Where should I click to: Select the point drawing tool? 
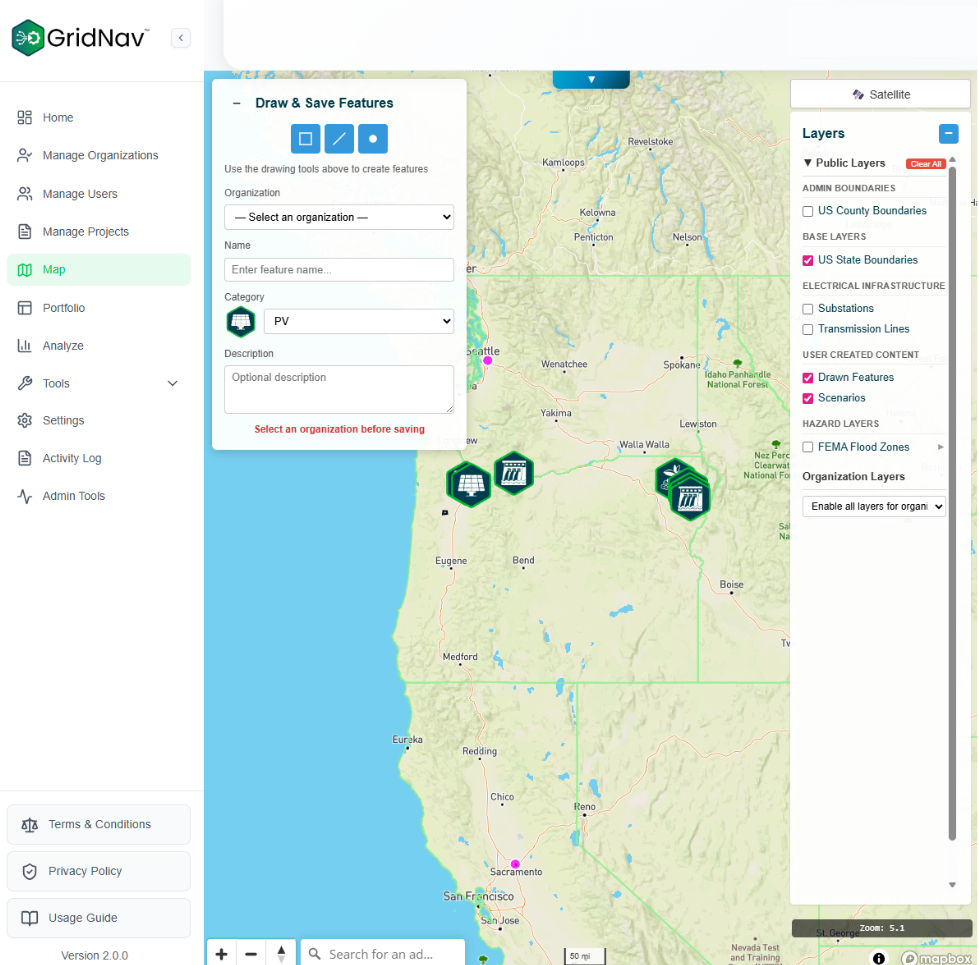(x=372, y=138)
